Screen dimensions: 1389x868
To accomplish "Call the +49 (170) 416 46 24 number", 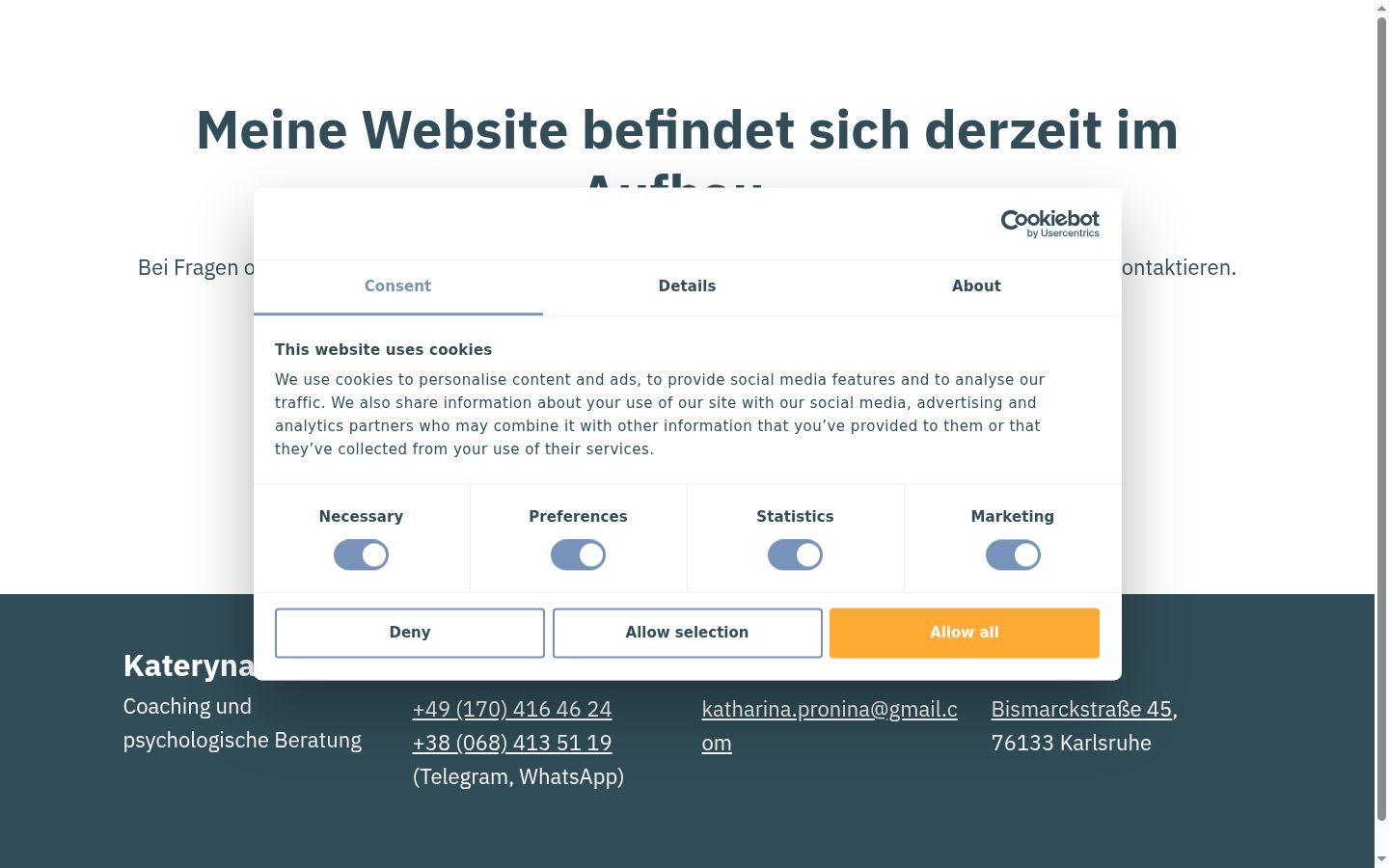I will (x=512, y=709).
